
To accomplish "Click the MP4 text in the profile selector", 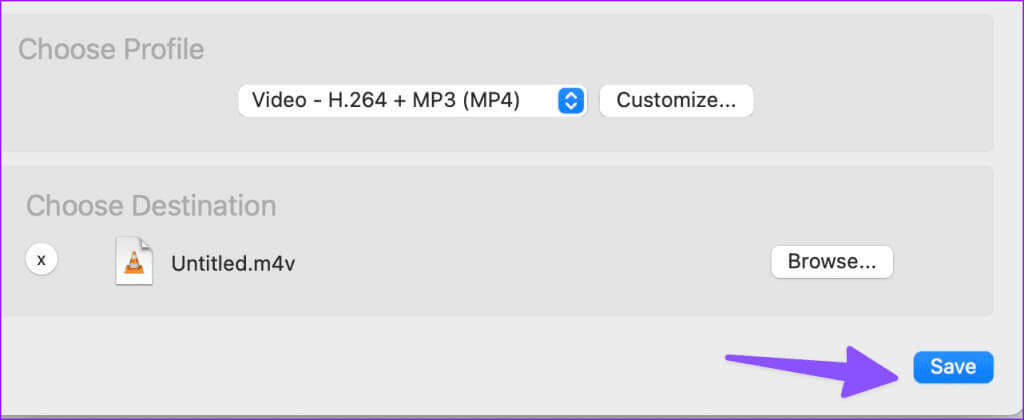I will click(496, 100).
